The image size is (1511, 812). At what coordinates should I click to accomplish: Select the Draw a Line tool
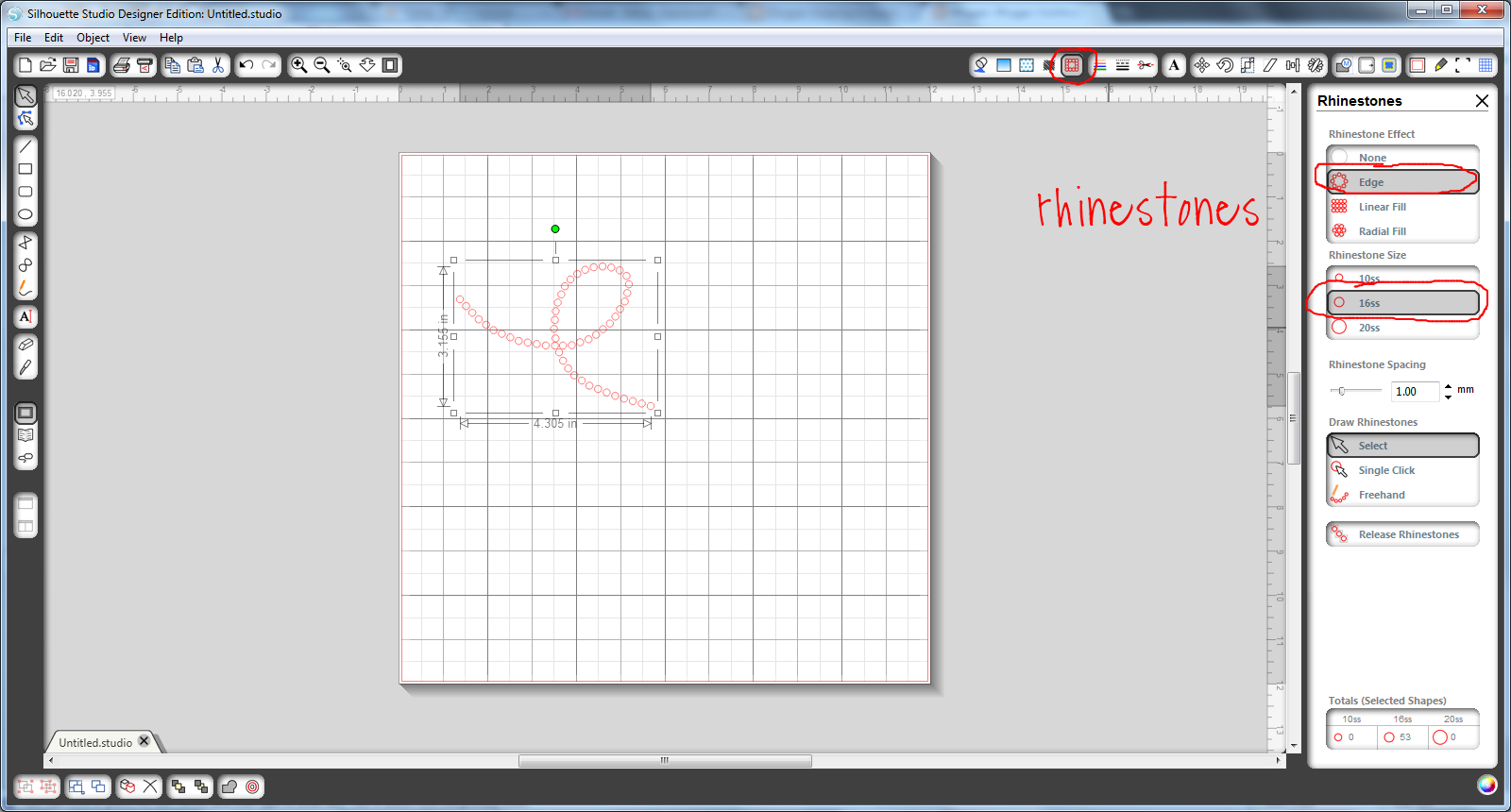pyautogui.click(x=25, y=146)
